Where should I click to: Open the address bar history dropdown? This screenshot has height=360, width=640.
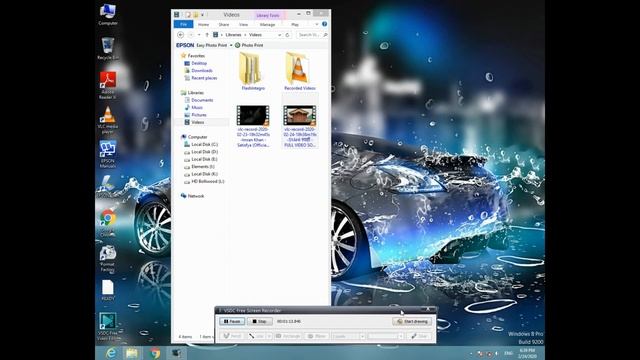click(x=280, y=35)
